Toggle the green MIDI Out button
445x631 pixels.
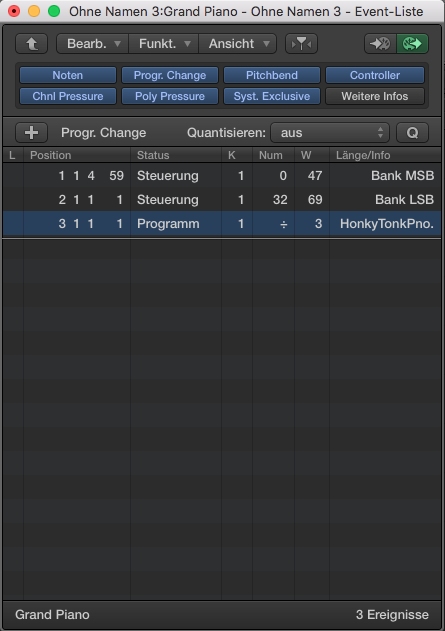point(412,43)
